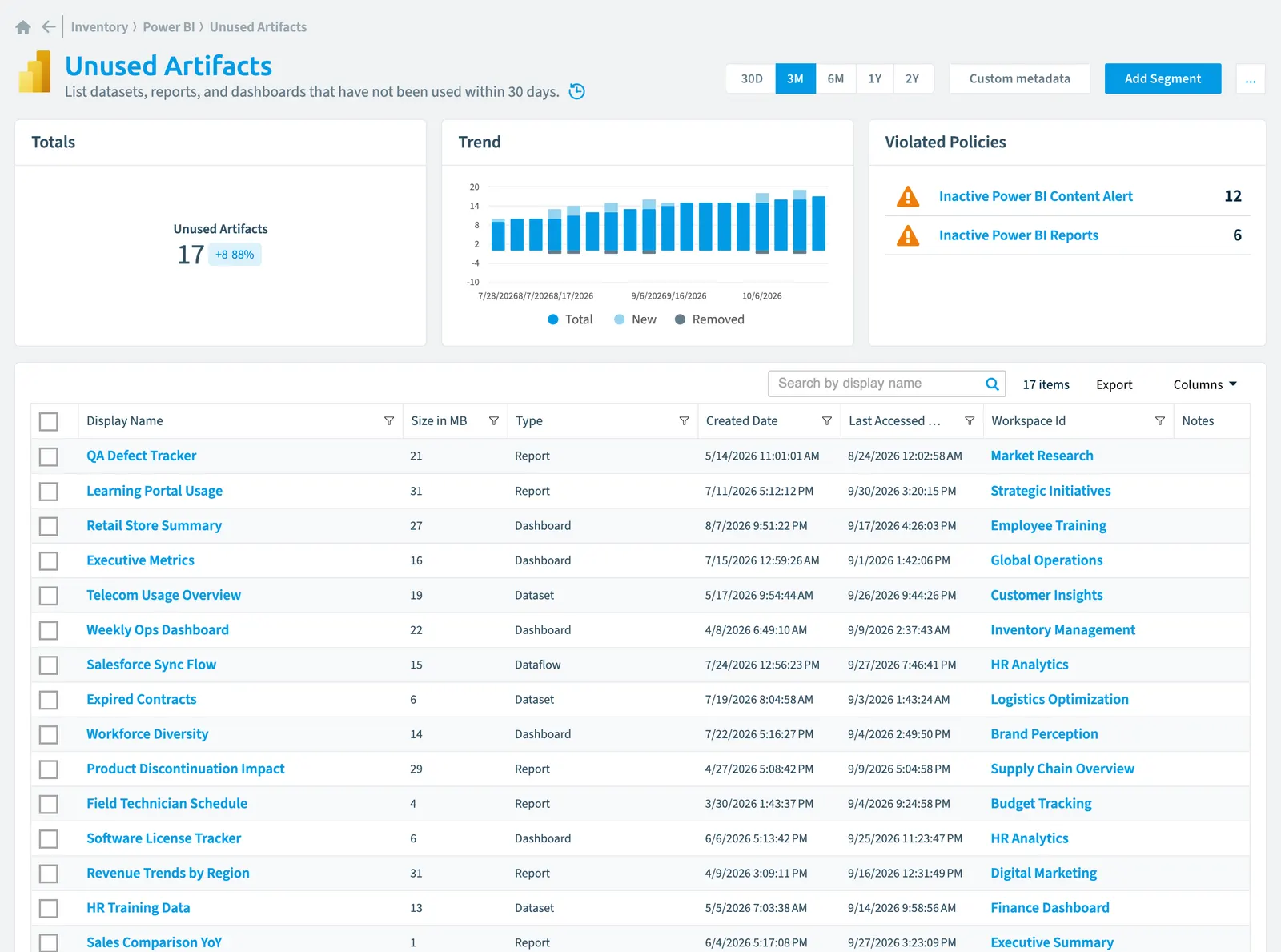The height and width of the screenshot is (952, 1281).
Task: Open the Power BI breadcrumb
Action: coord(169,27)
